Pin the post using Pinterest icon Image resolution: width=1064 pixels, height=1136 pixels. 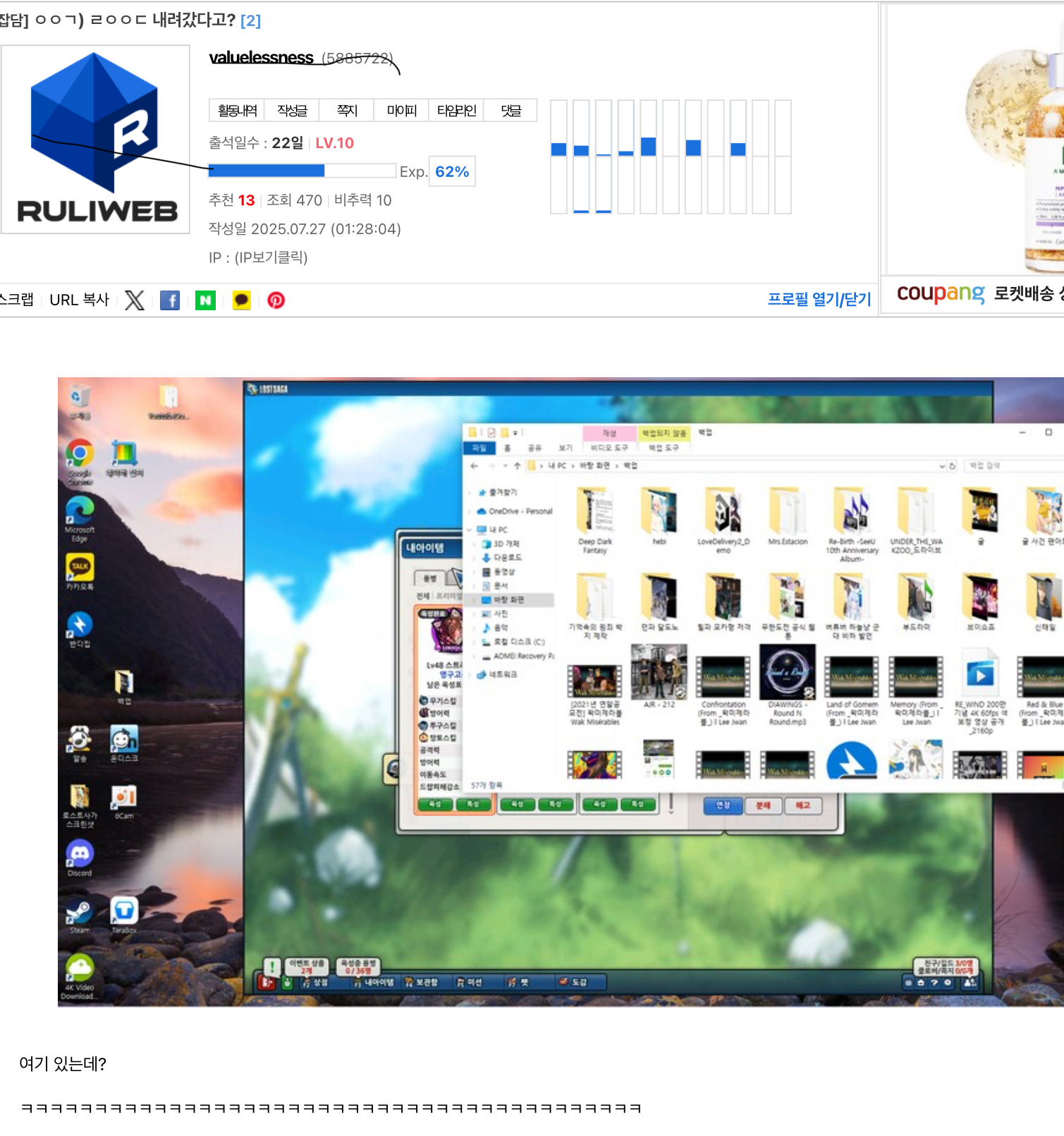click(x=276, y=300)
